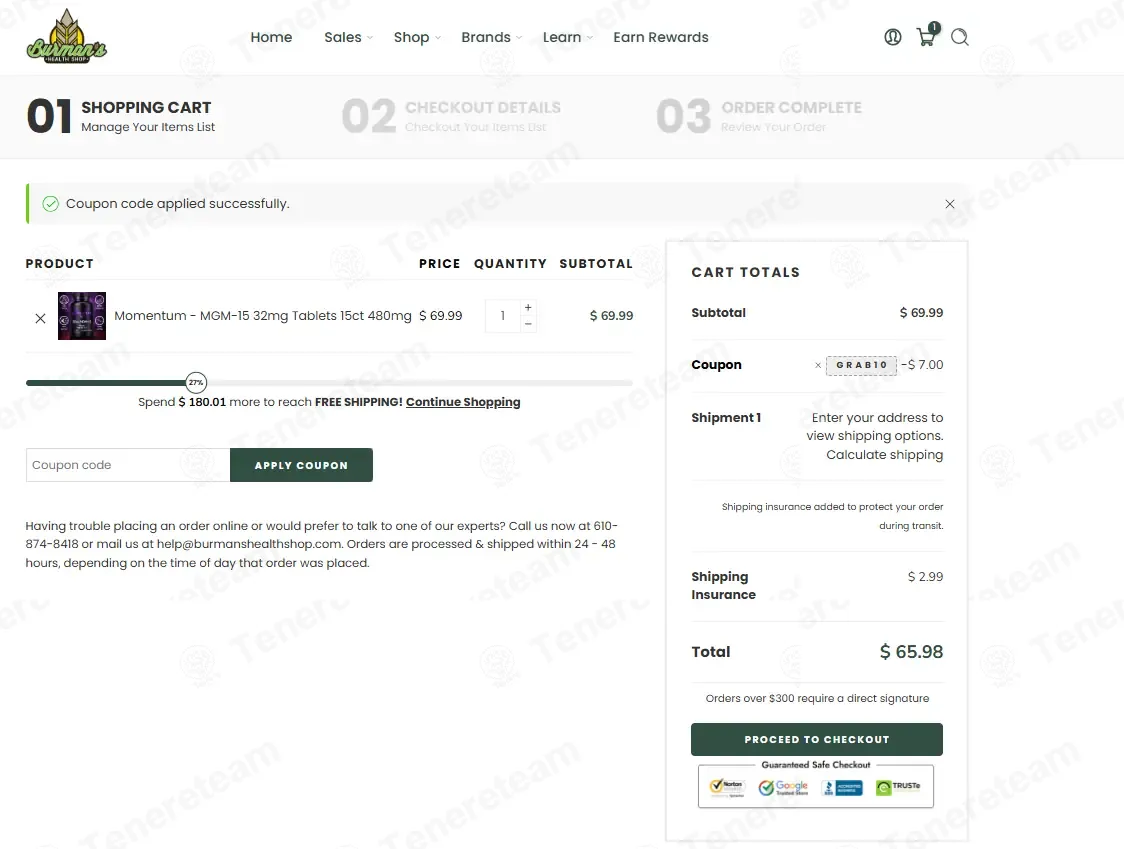This screenshot has width=1124, height=849.
Task: Select the Shopping Cart step
Action: [120, 116]
